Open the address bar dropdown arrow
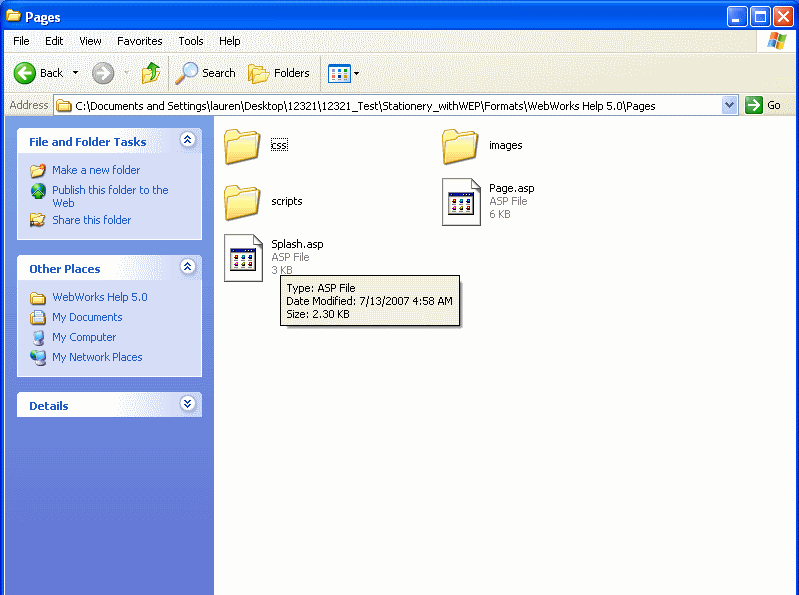Viewport: 799px width, 595px height. [729, 105]
